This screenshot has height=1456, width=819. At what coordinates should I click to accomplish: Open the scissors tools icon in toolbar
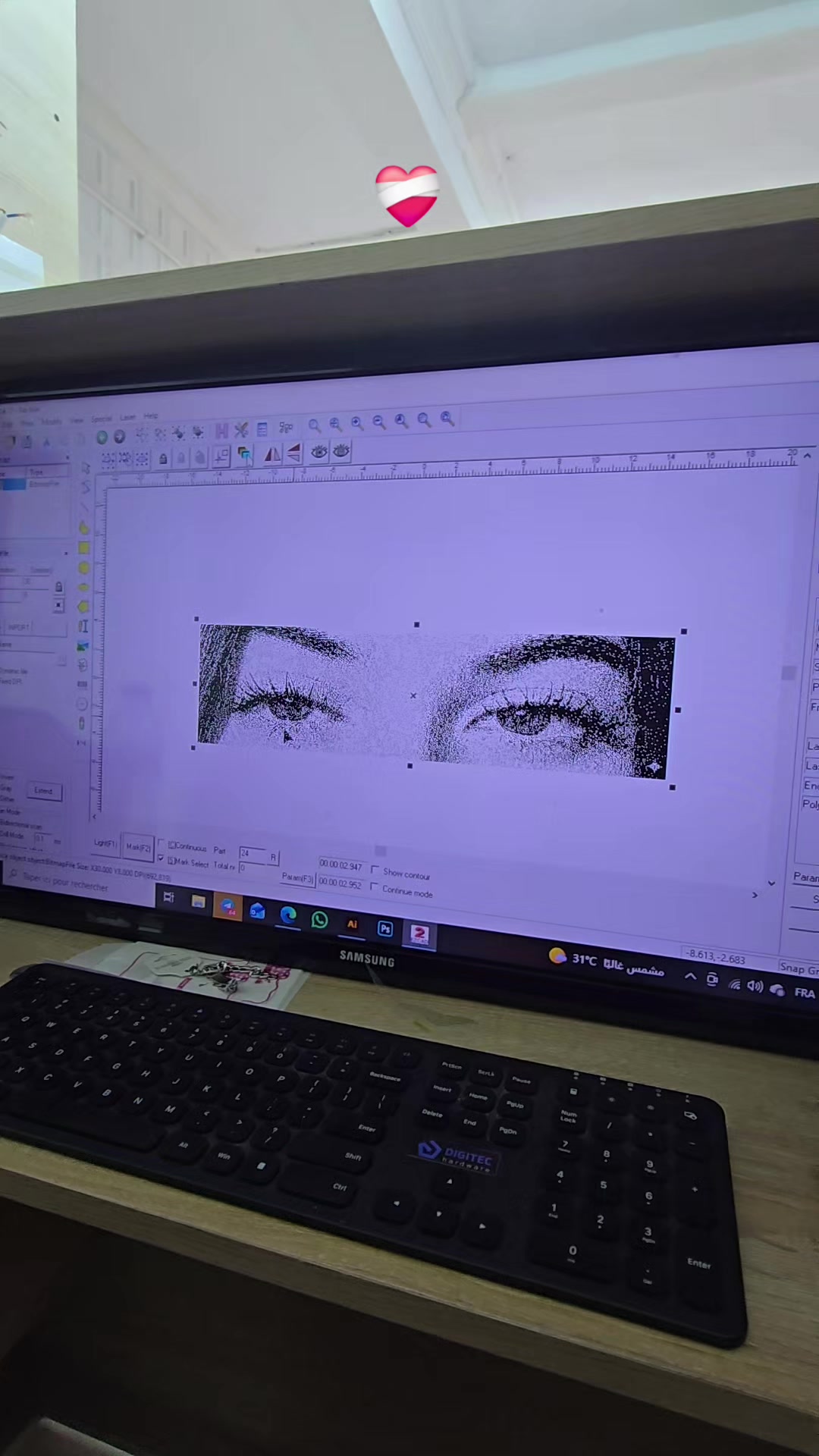[x=241, y=431]
